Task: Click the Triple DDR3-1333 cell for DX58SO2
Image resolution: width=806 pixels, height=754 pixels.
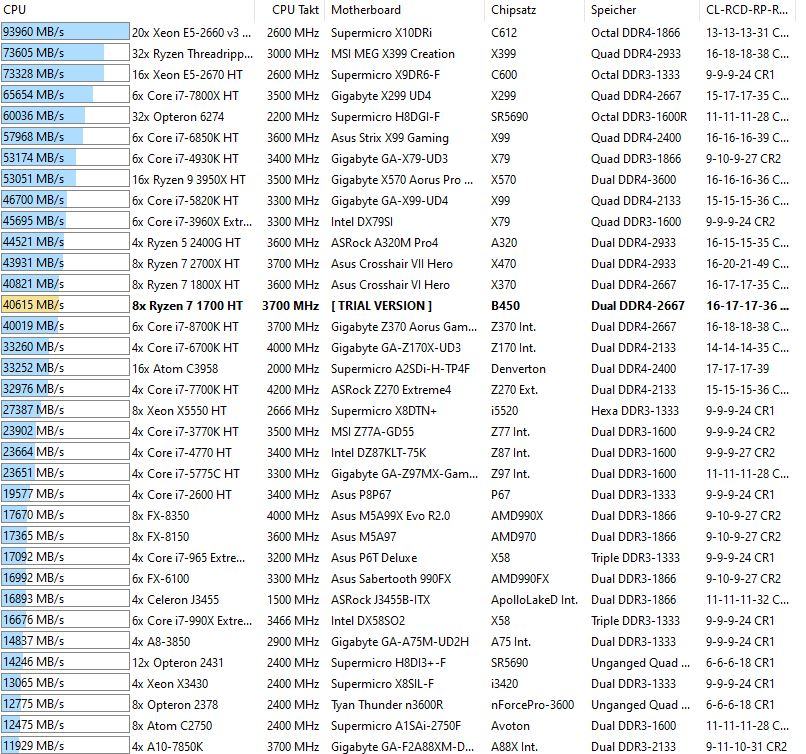Action: [x=635, y=621]
